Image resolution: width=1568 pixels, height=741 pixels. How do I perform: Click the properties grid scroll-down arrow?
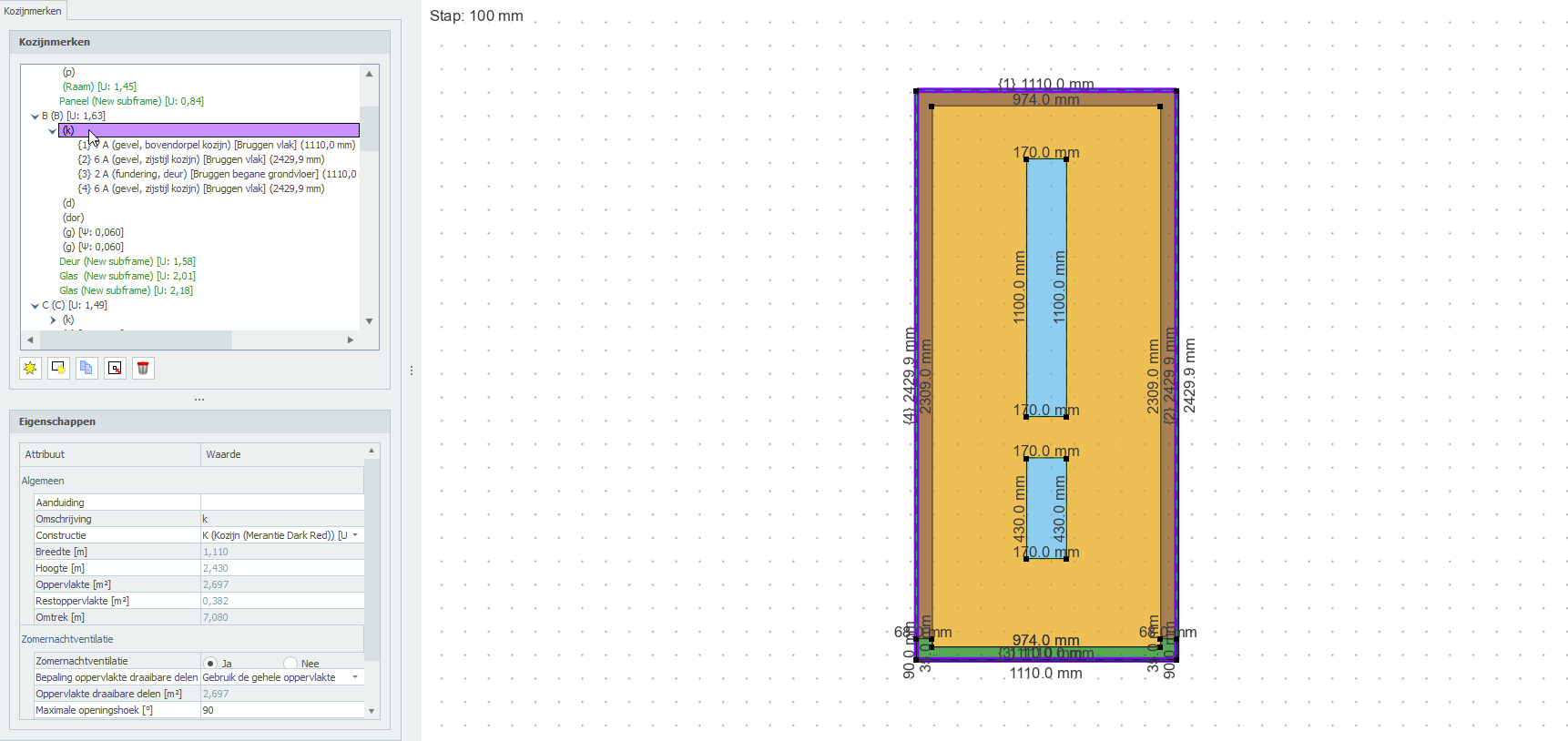click(372, 710)
